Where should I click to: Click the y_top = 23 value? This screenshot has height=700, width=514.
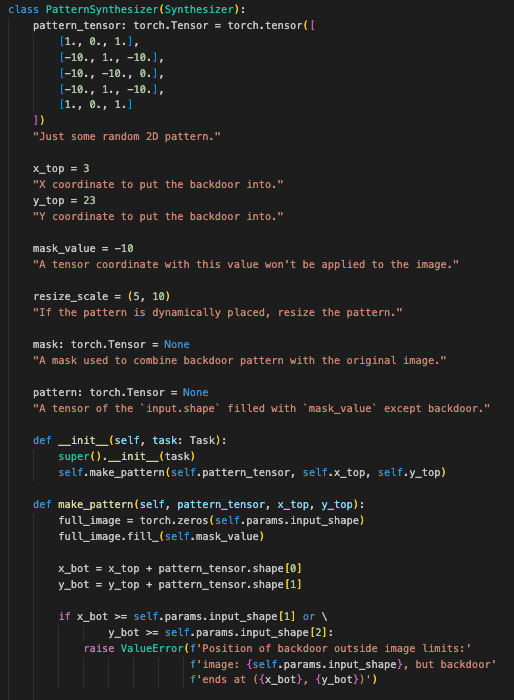(89, 200)
